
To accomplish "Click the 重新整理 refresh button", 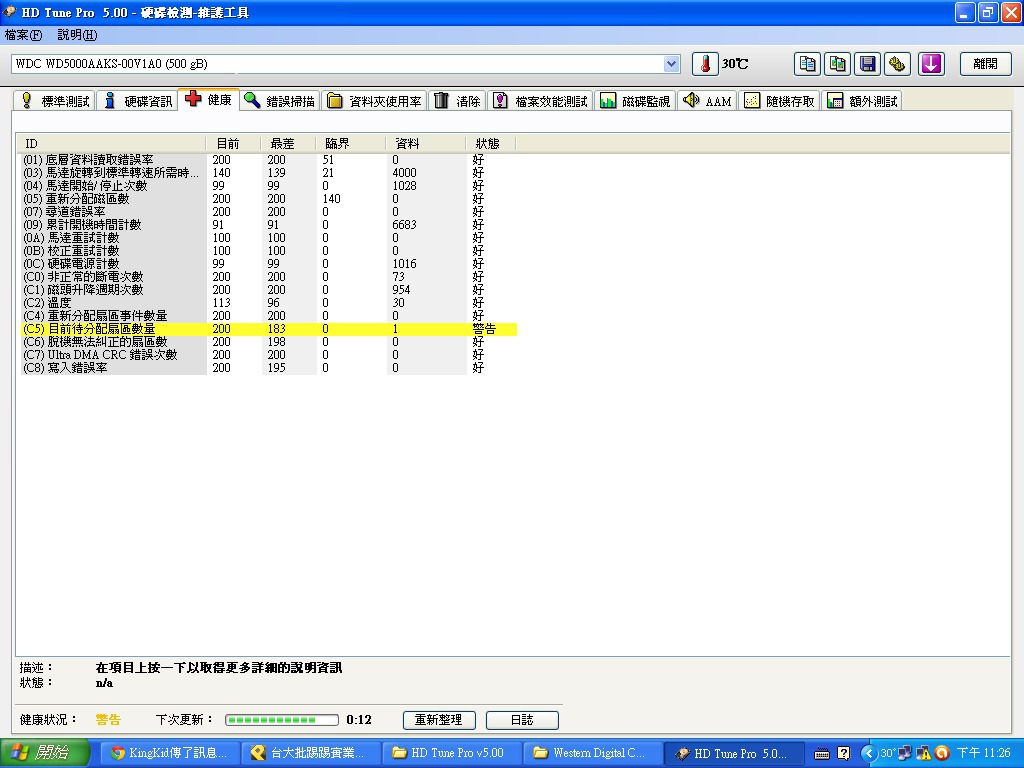I will pyautogui.click(x=439, y=720).
